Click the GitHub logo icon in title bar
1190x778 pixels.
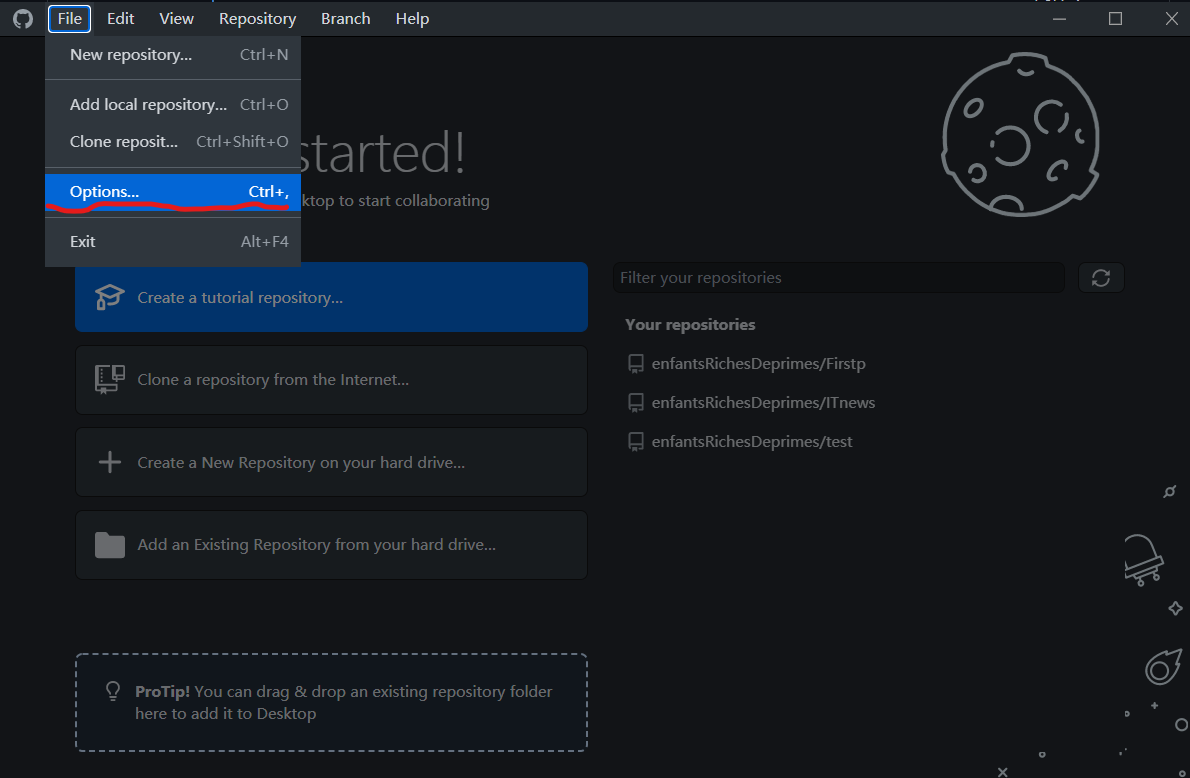pyautogui.click(x=23, y=18)
